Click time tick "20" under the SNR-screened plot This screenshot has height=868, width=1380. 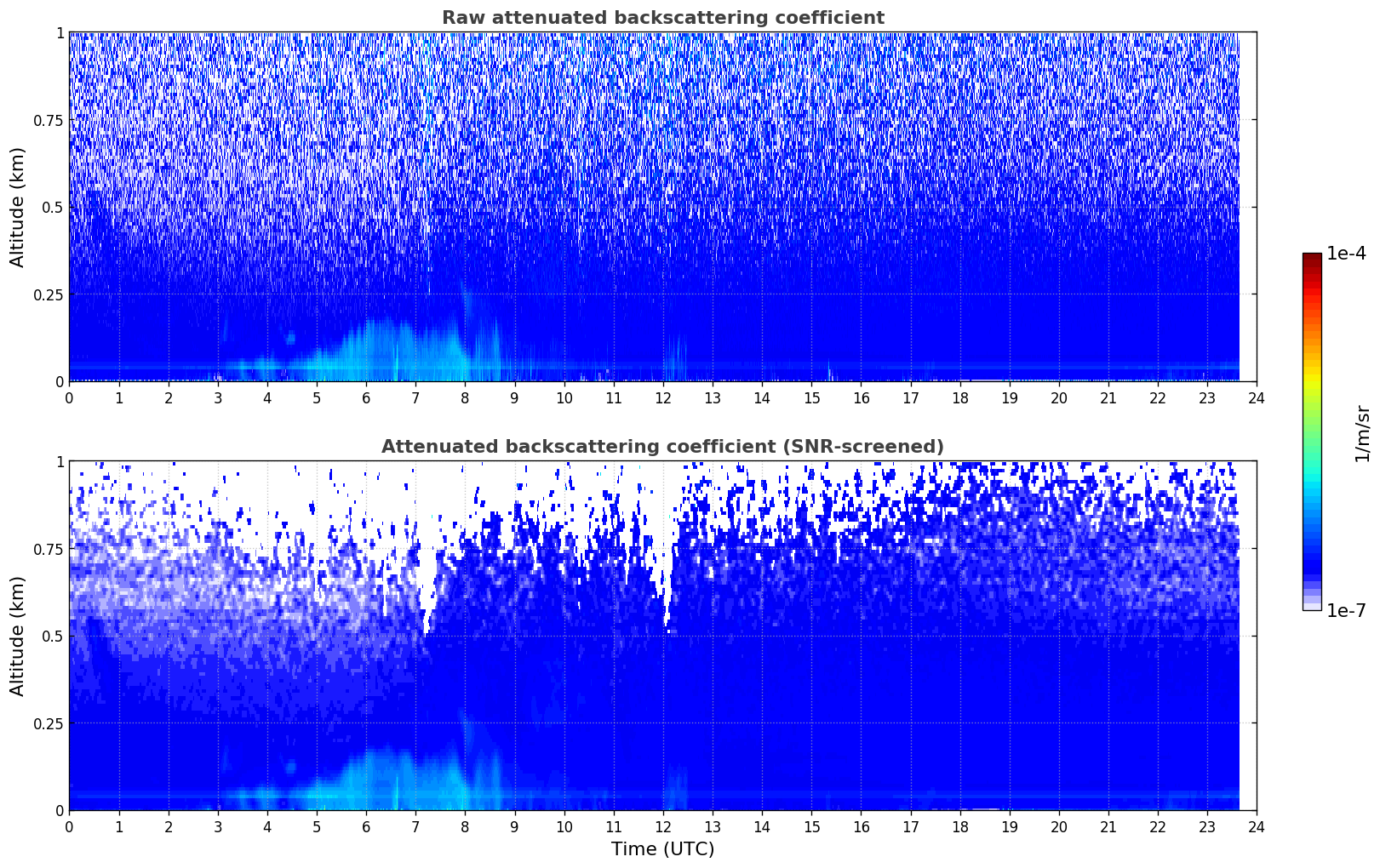(1059, 826)
